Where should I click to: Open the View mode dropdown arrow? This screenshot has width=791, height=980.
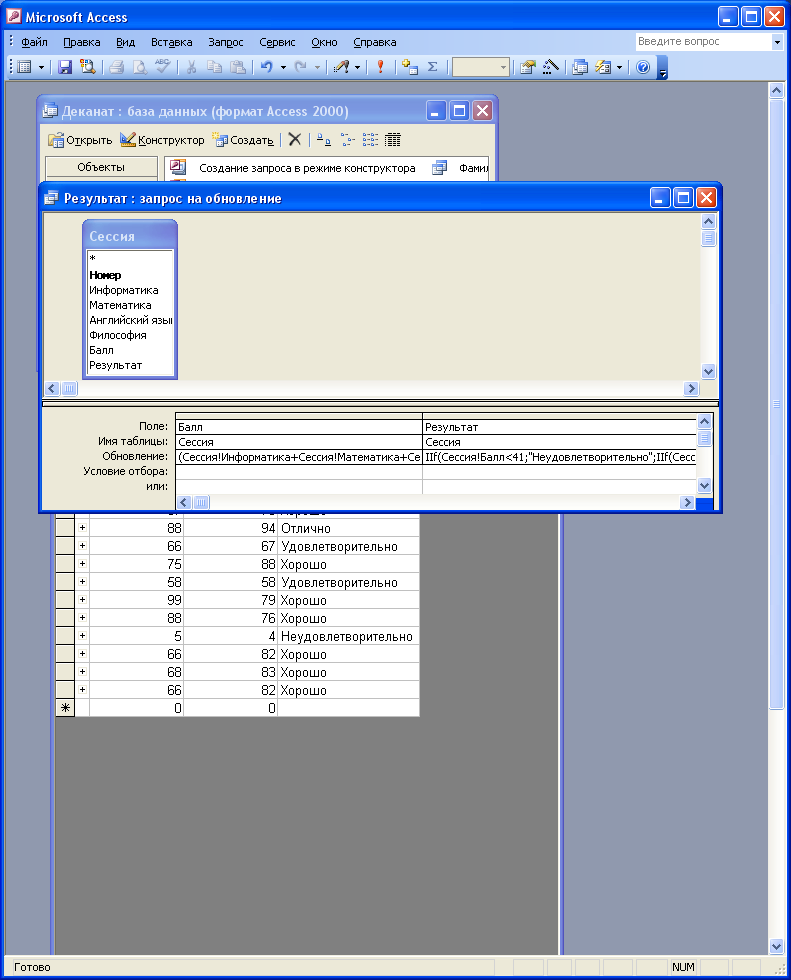(41, 67)
